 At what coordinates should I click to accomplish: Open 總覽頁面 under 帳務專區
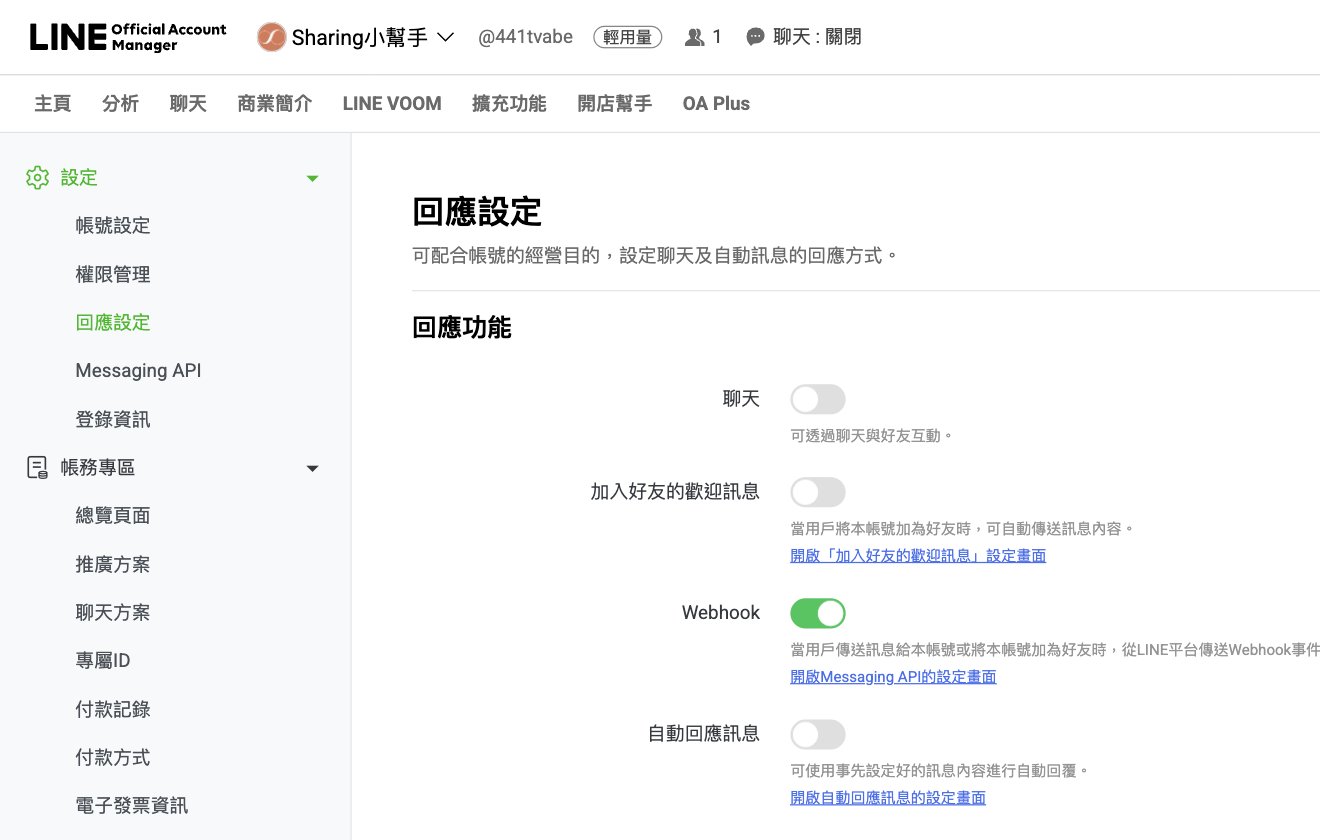pyautogui.click(x=113, y=516)
